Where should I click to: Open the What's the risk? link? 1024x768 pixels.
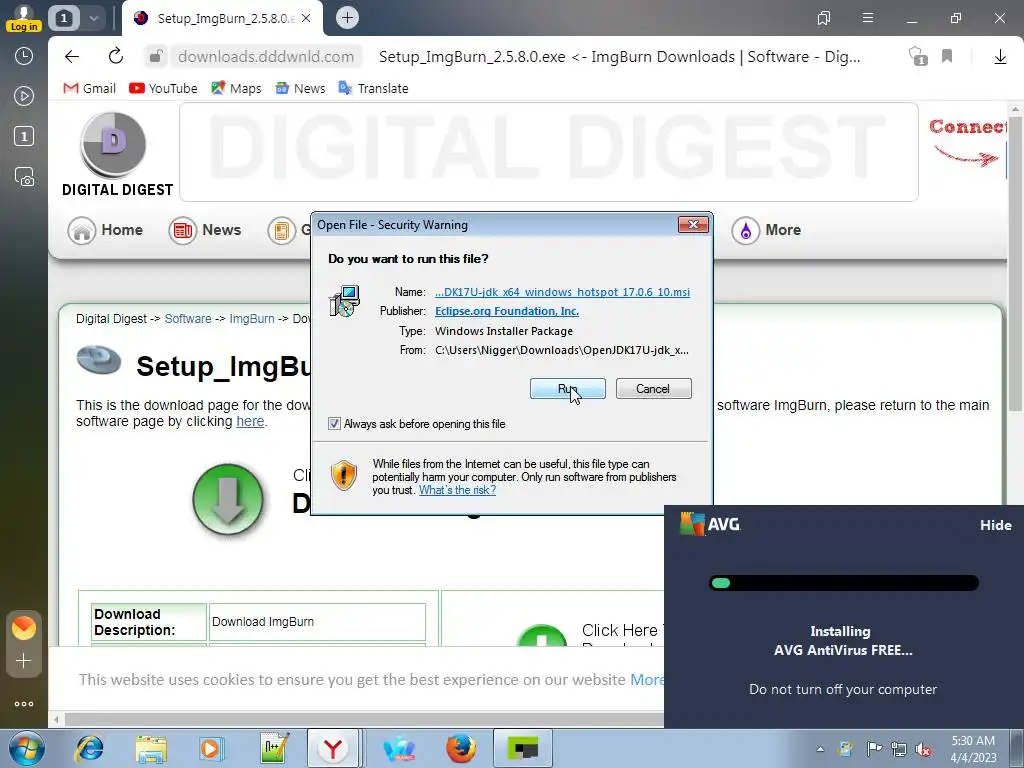click(457, 490)
